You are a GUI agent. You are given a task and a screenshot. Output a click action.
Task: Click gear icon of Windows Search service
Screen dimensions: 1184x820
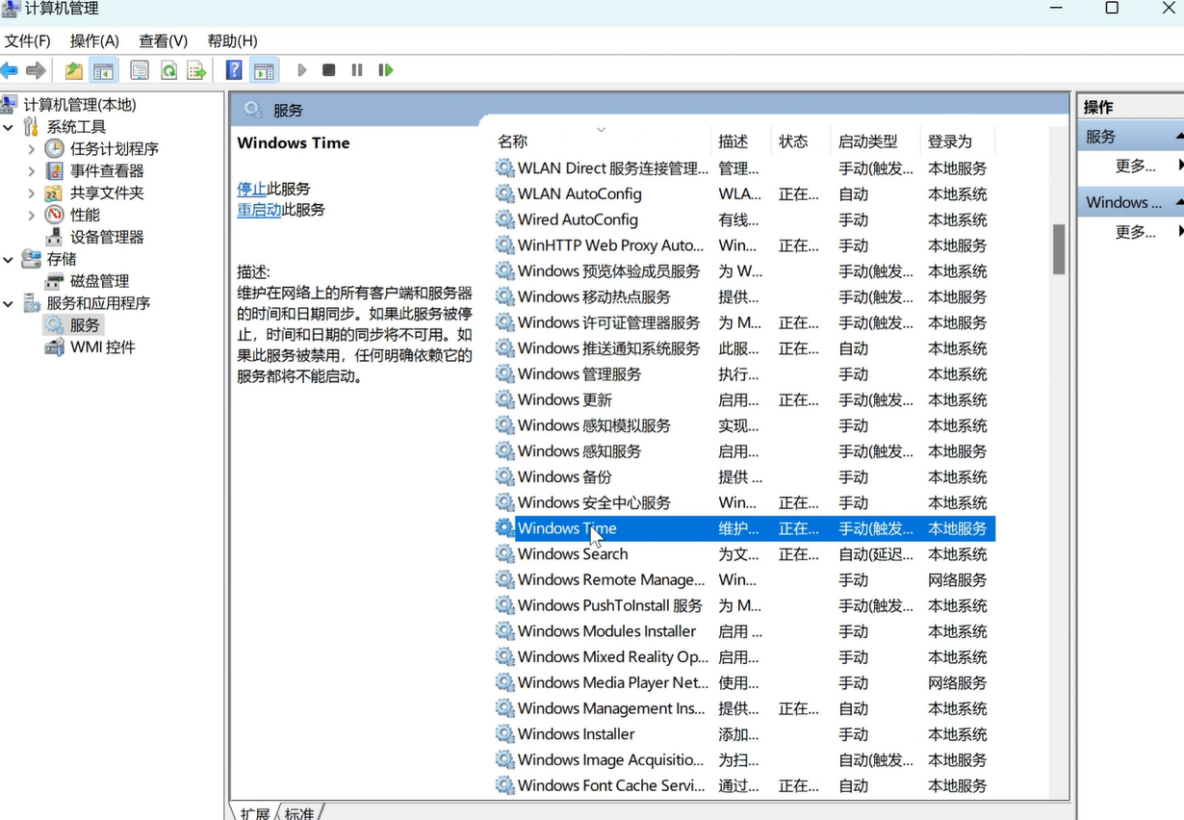coord(504,553)
